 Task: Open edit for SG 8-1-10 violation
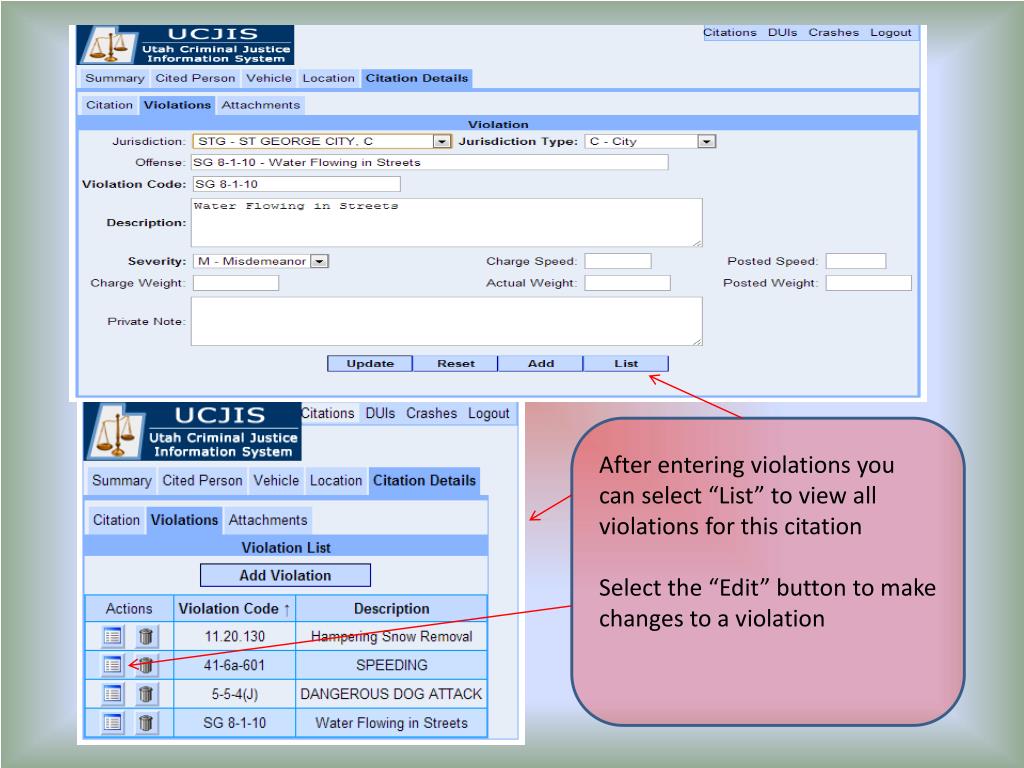tap(113, 722)
